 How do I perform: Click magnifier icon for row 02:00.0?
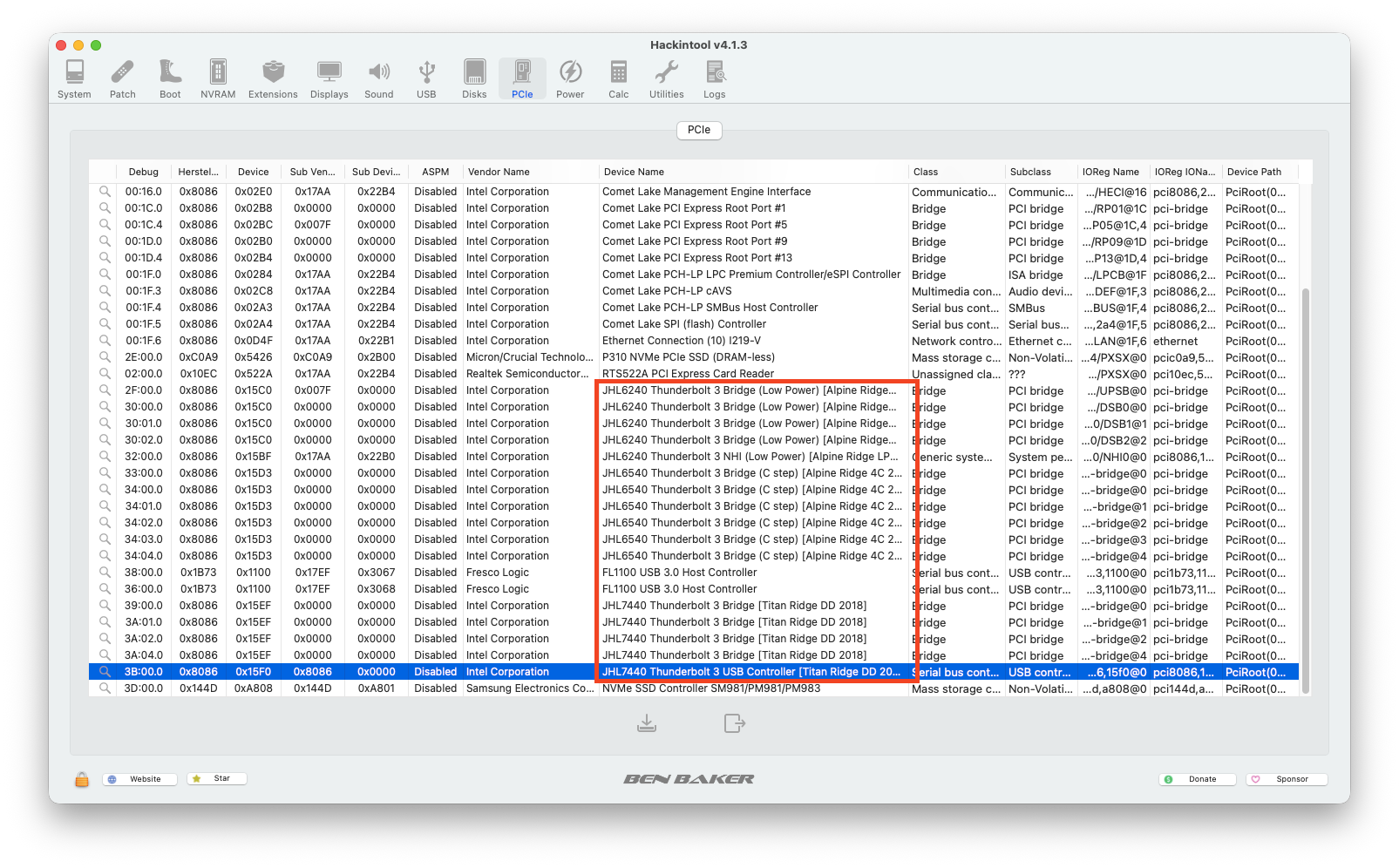pos(105,374)
